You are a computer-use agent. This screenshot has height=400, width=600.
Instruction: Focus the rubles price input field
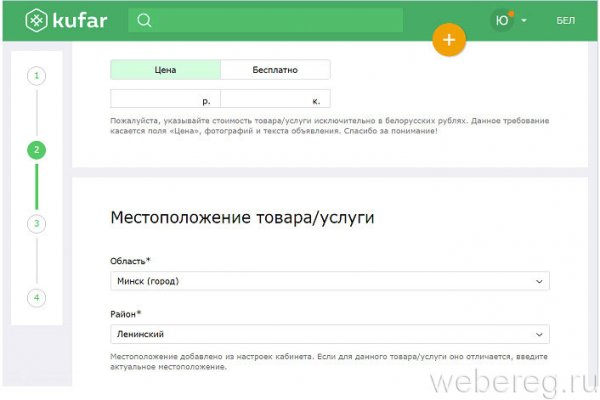point(160,100)
